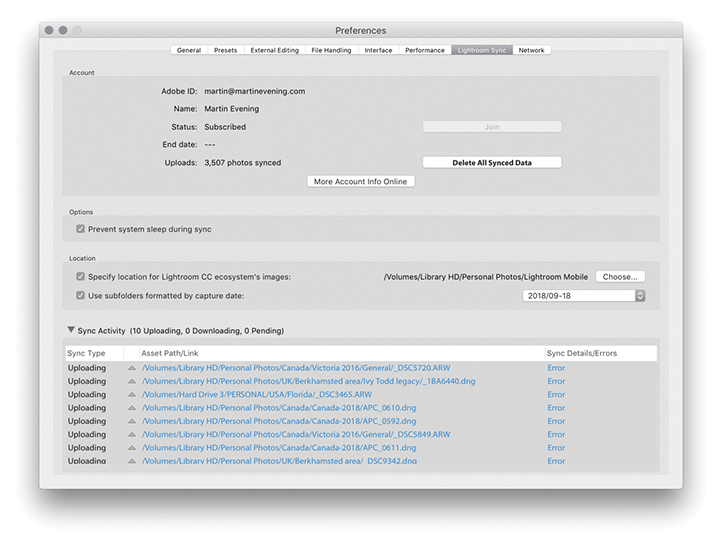The image size is (722, 545).
Task: Click Delete All Synced Data
Action: click(x=492, y=162)
